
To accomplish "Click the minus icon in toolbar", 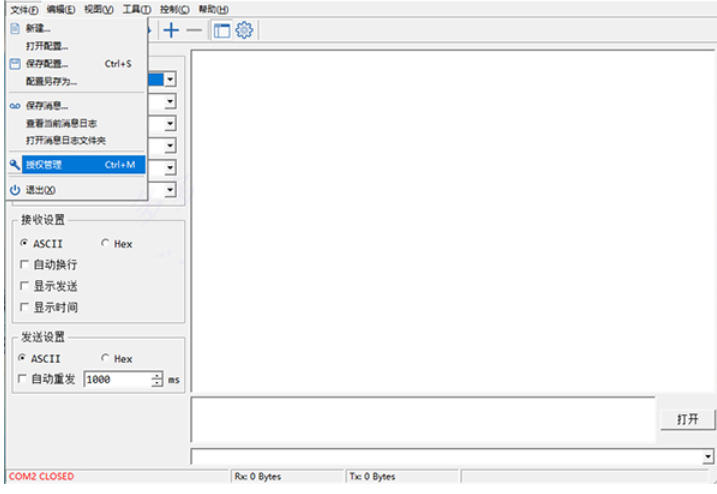I will click(x=194, y=30).
